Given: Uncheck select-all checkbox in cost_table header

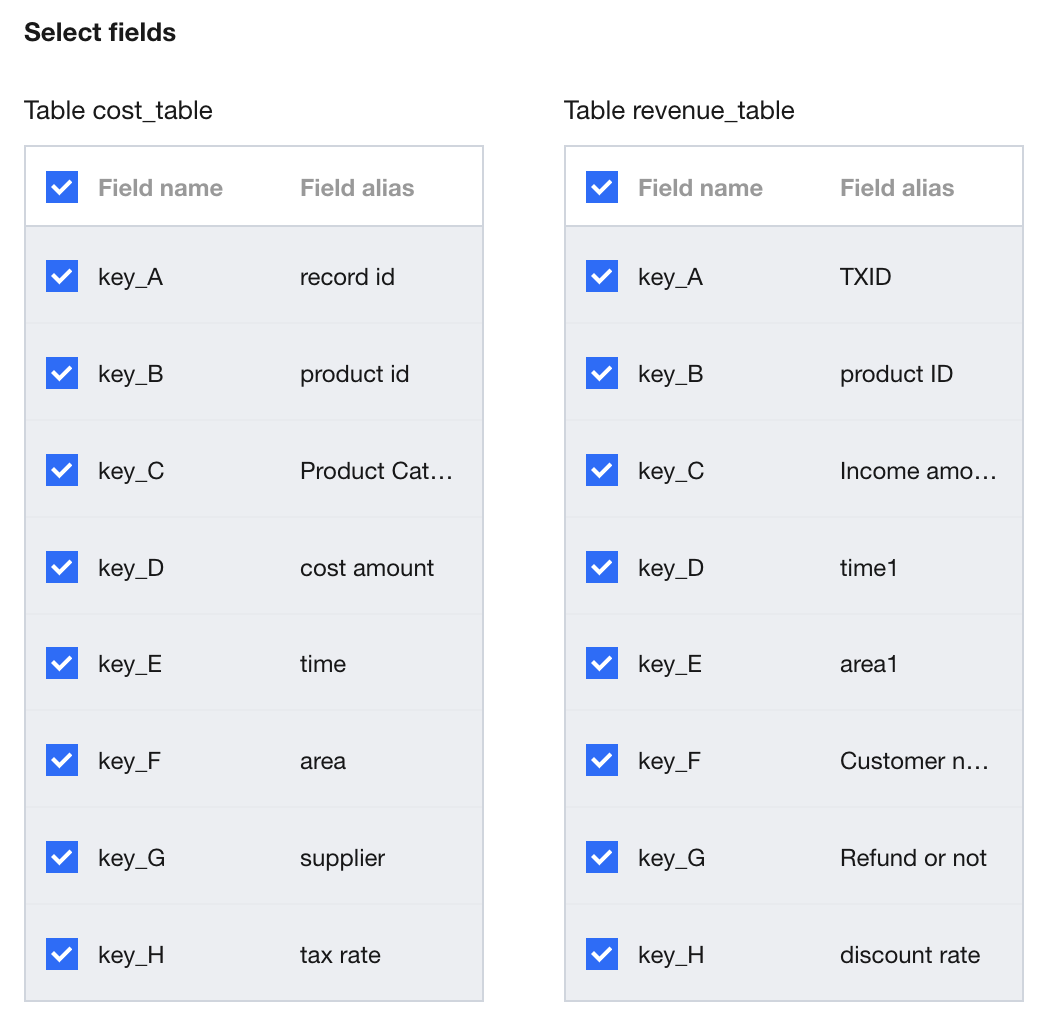Looking at the screenshot, I should [62, 187].
